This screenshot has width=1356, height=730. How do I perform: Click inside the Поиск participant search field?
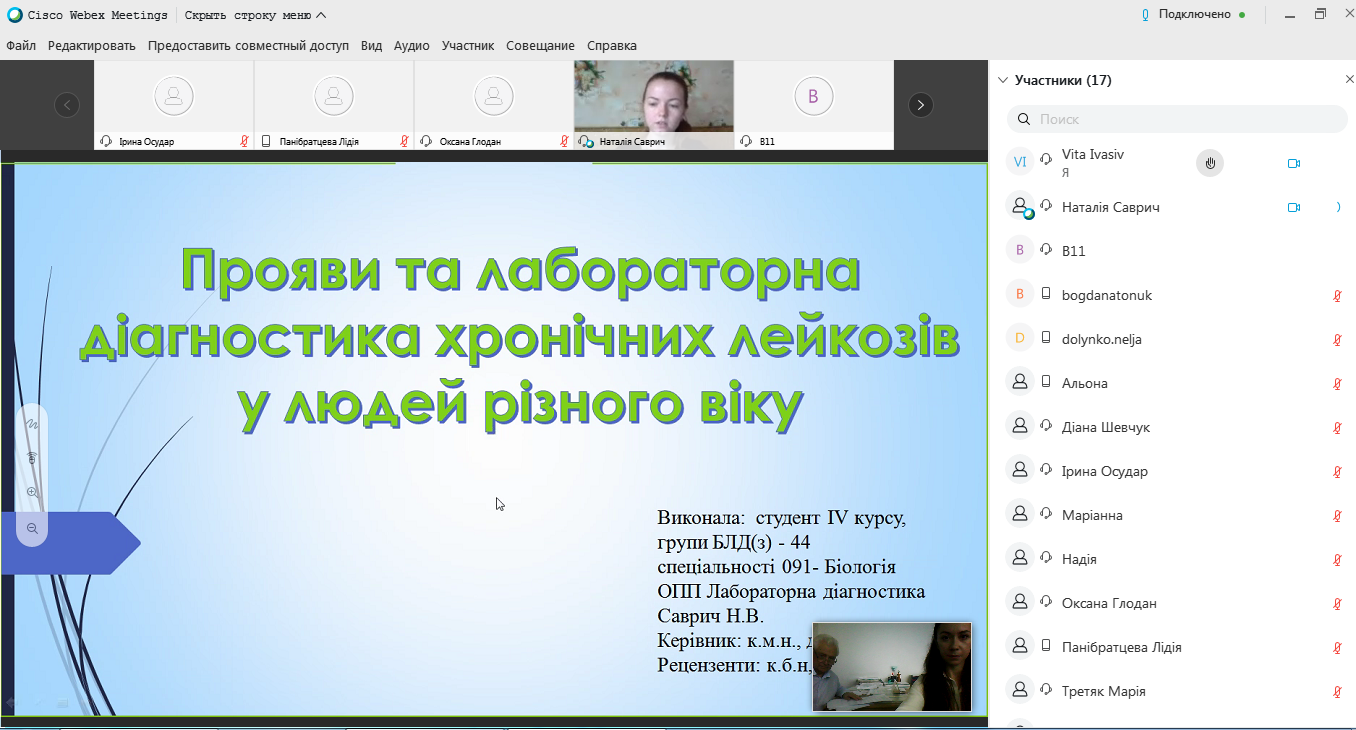coord(1177,119)
